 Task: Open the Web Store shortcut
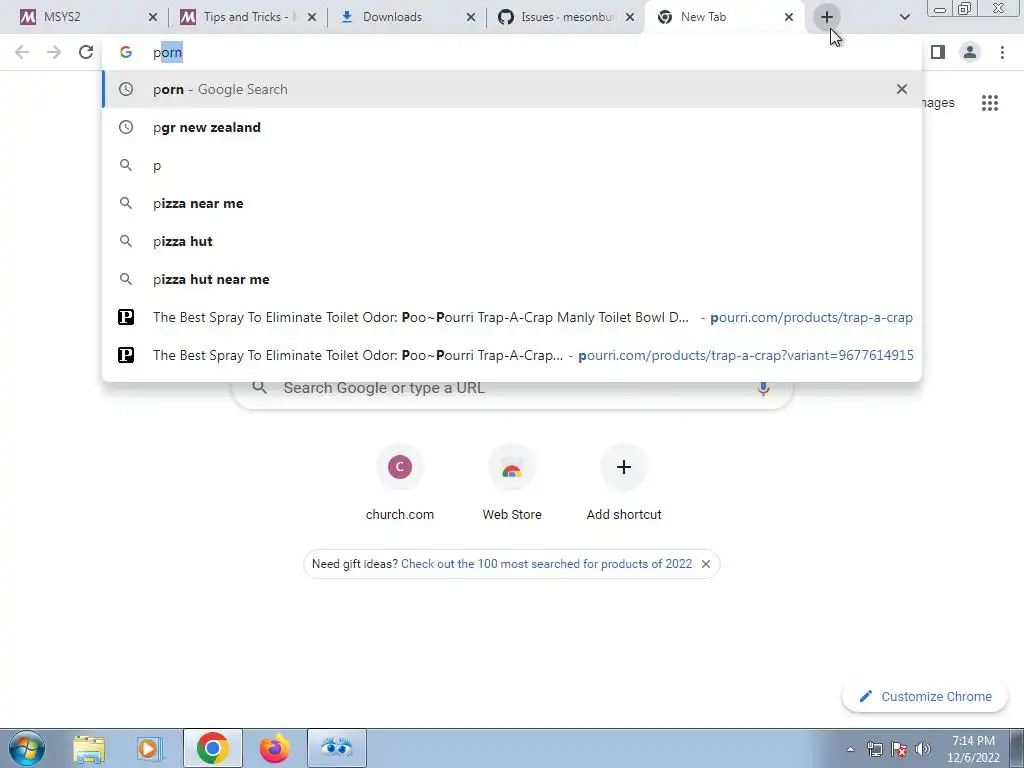click(x=512, y=482)
